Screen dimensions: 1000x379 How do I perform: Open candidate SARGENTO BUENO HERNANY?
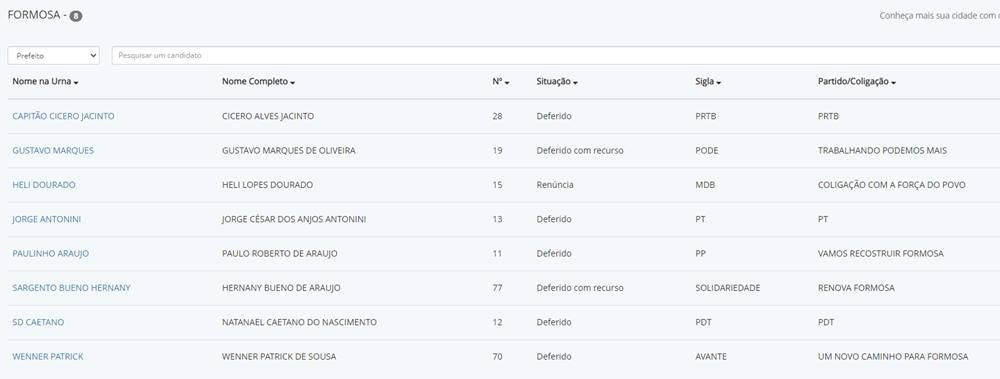coord(71,288)
